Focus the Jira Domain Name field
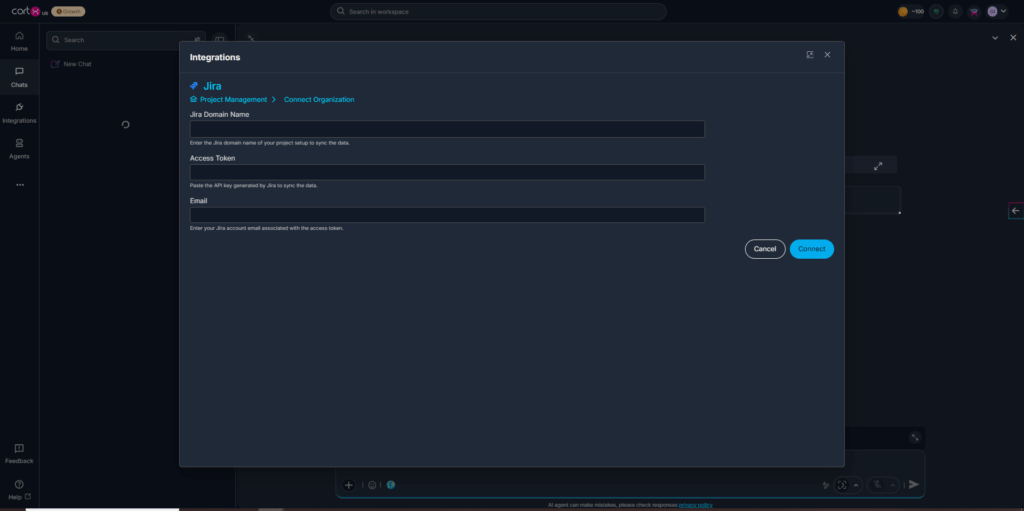 point(447,129)
